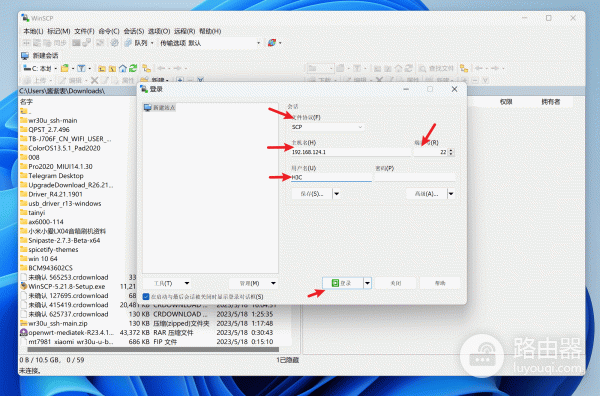Open the 会话(S) menu

pyautogui.click(x=134, y=31)
